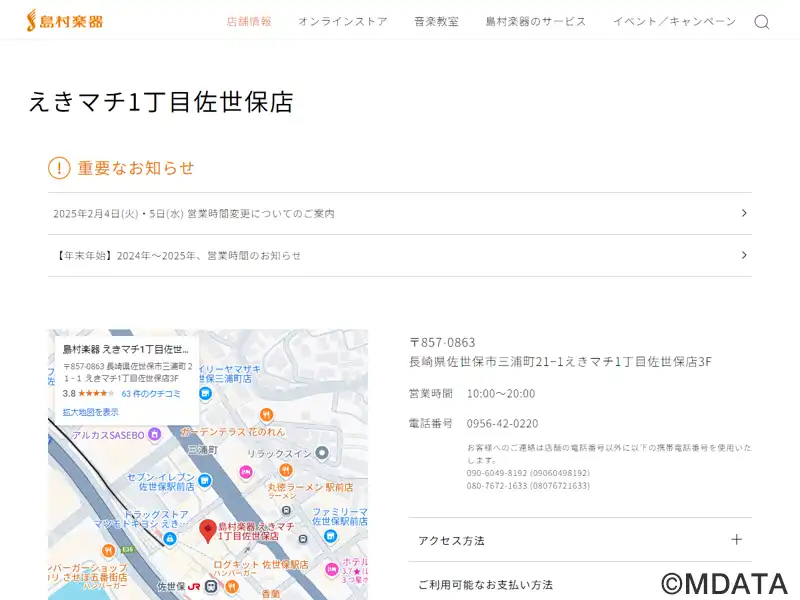Click the pink hotel marker near 丸徳ラーメン
Image resolution: width=800 pixels, height=600 pixels.
[246, 472]
